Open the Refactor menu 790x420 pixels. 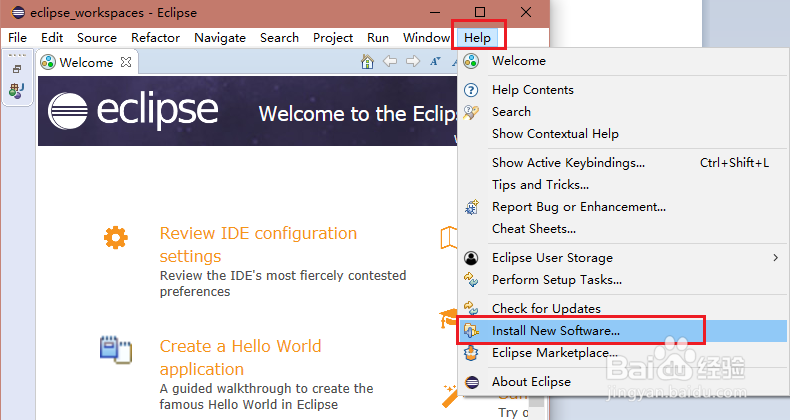pos(155,38)
